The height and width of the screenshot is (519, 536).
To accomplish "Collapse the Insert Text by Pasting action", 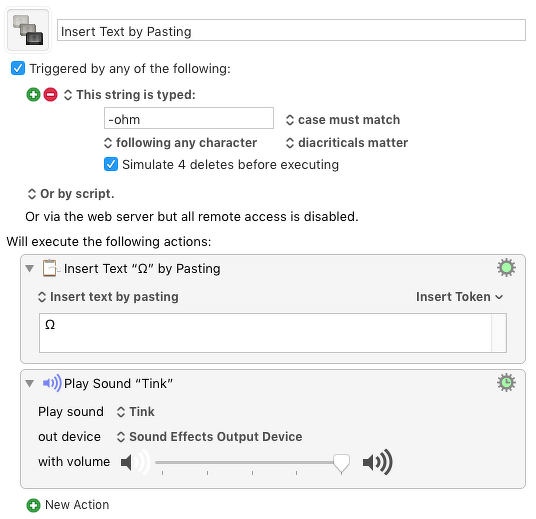I will [30, 268].
